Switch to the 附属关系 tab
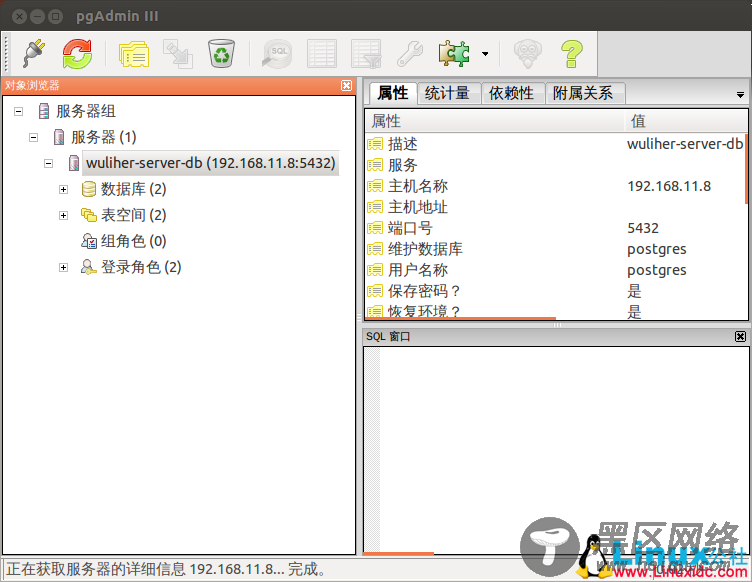Image resolution: width=752 pixels, height=582 pixels. [584, 93]
